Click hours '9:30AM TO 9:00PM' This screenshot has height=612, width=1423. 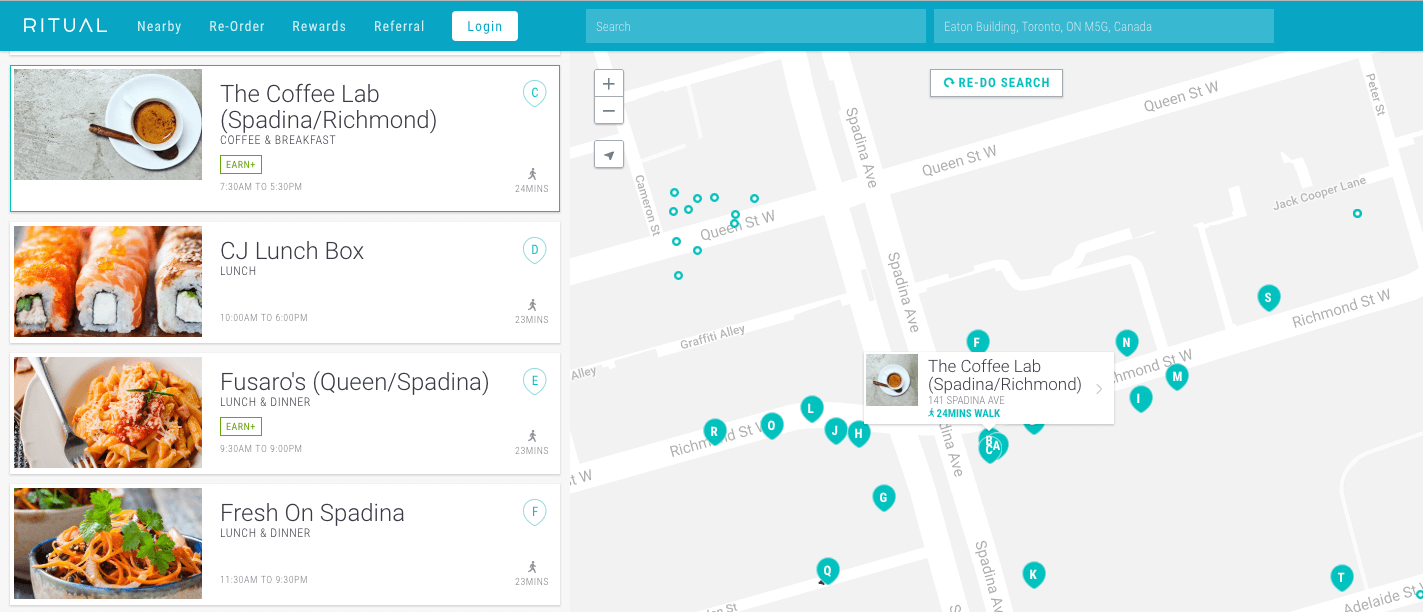coord(261,449)
